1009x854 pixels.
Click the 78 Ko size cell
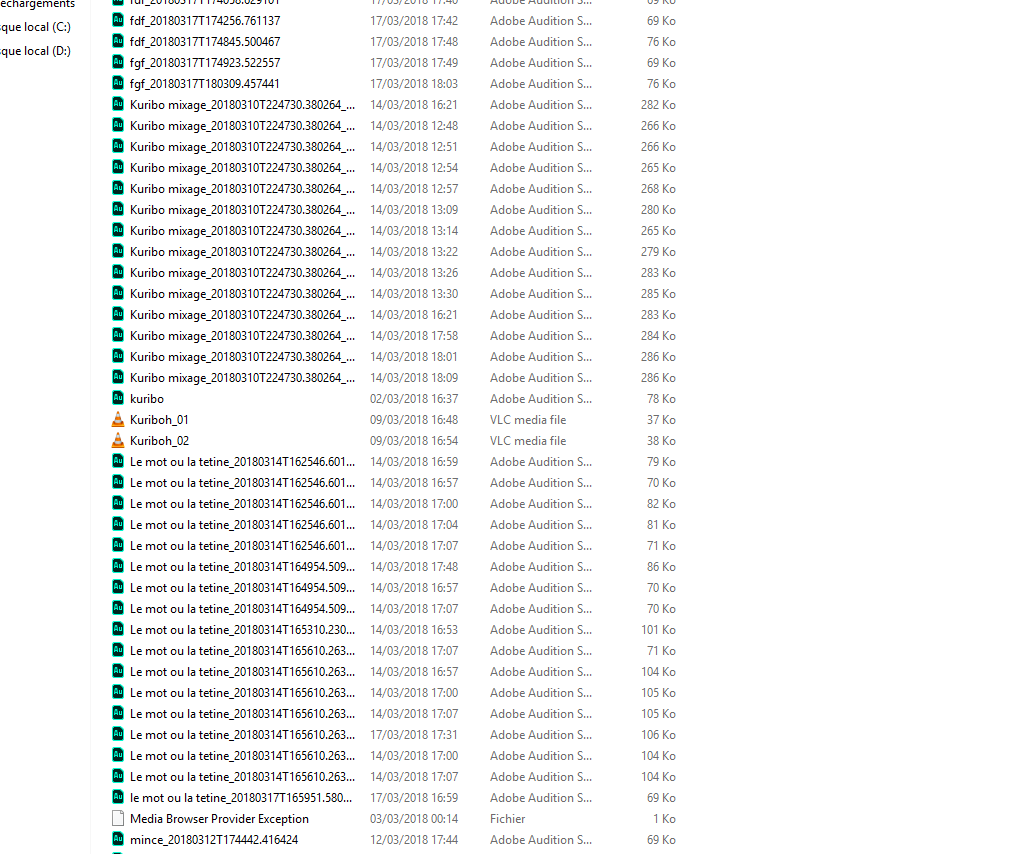tap(661, 399)
